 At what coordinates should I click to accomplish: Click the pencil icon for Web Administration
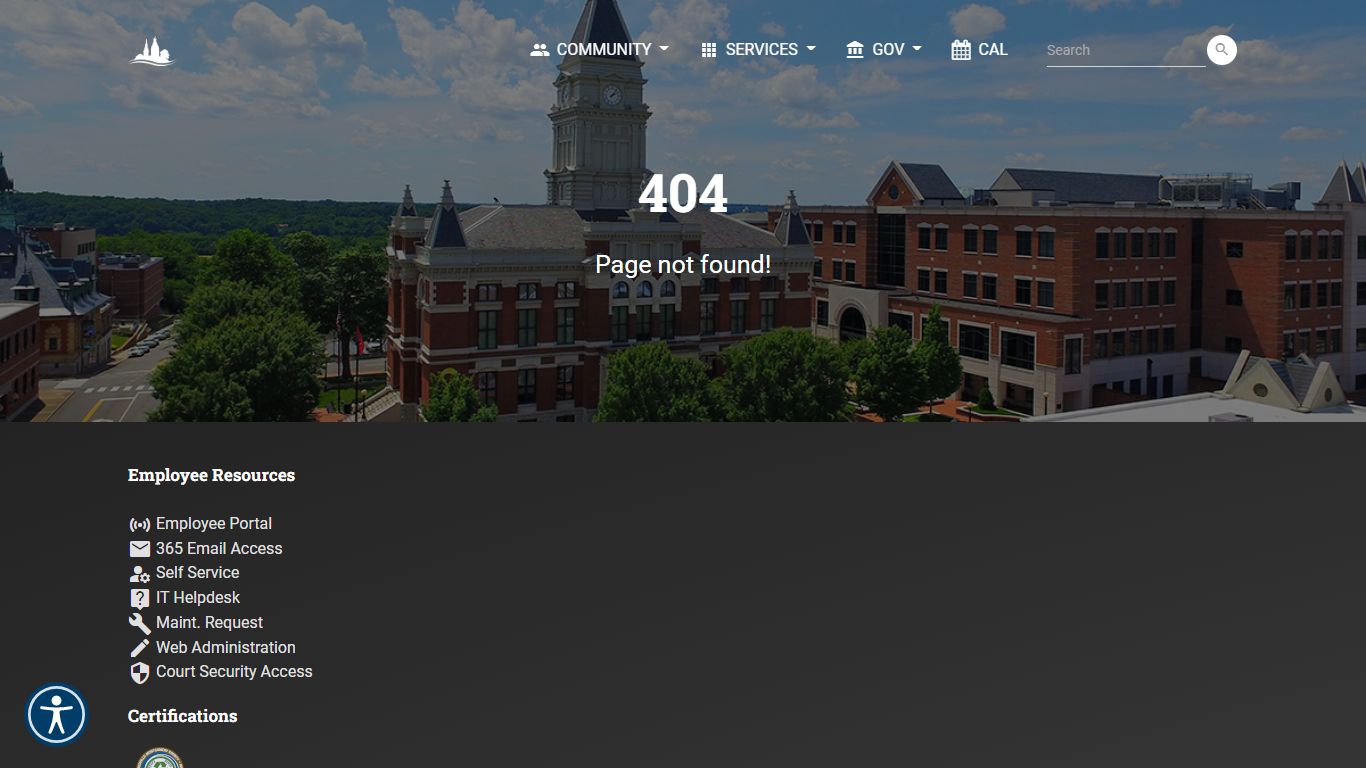pos(140,648)
